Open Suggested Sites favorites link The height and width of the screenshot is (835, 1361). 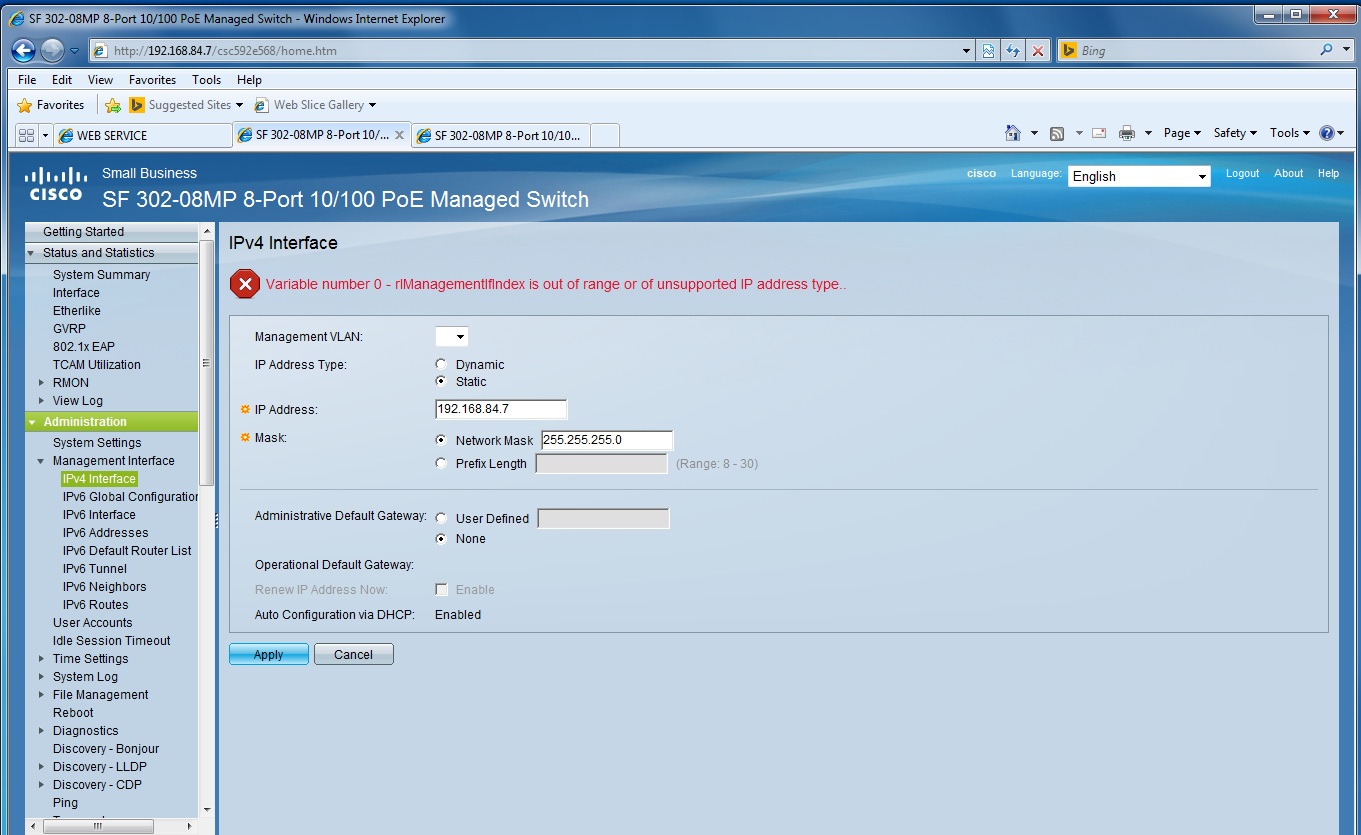187,105
